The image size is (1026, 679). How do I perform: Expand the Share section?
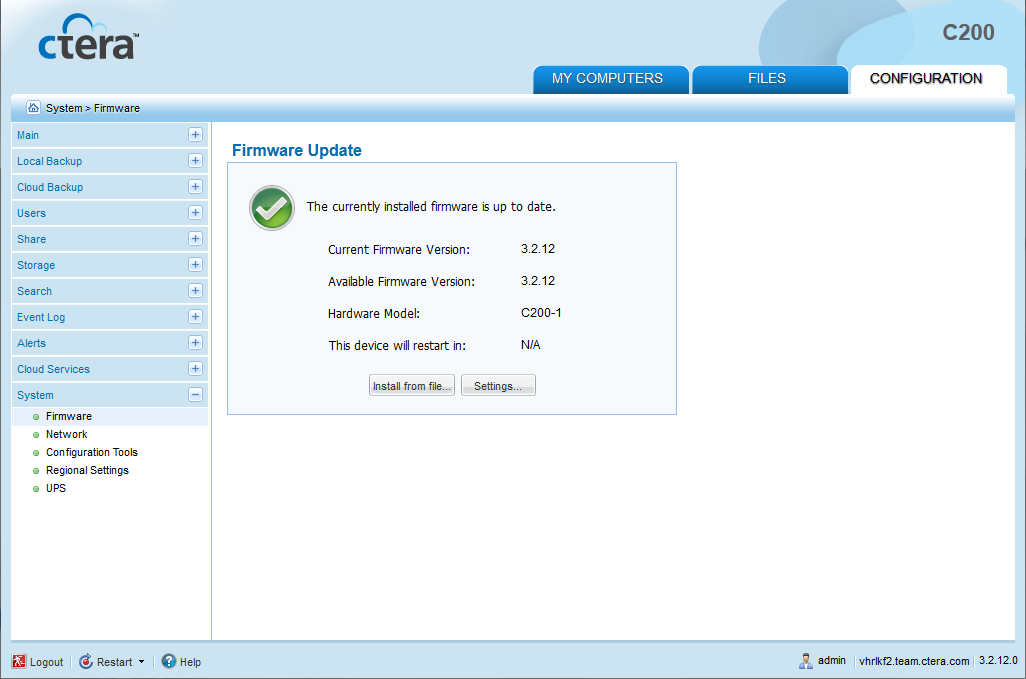coord(195,239)
